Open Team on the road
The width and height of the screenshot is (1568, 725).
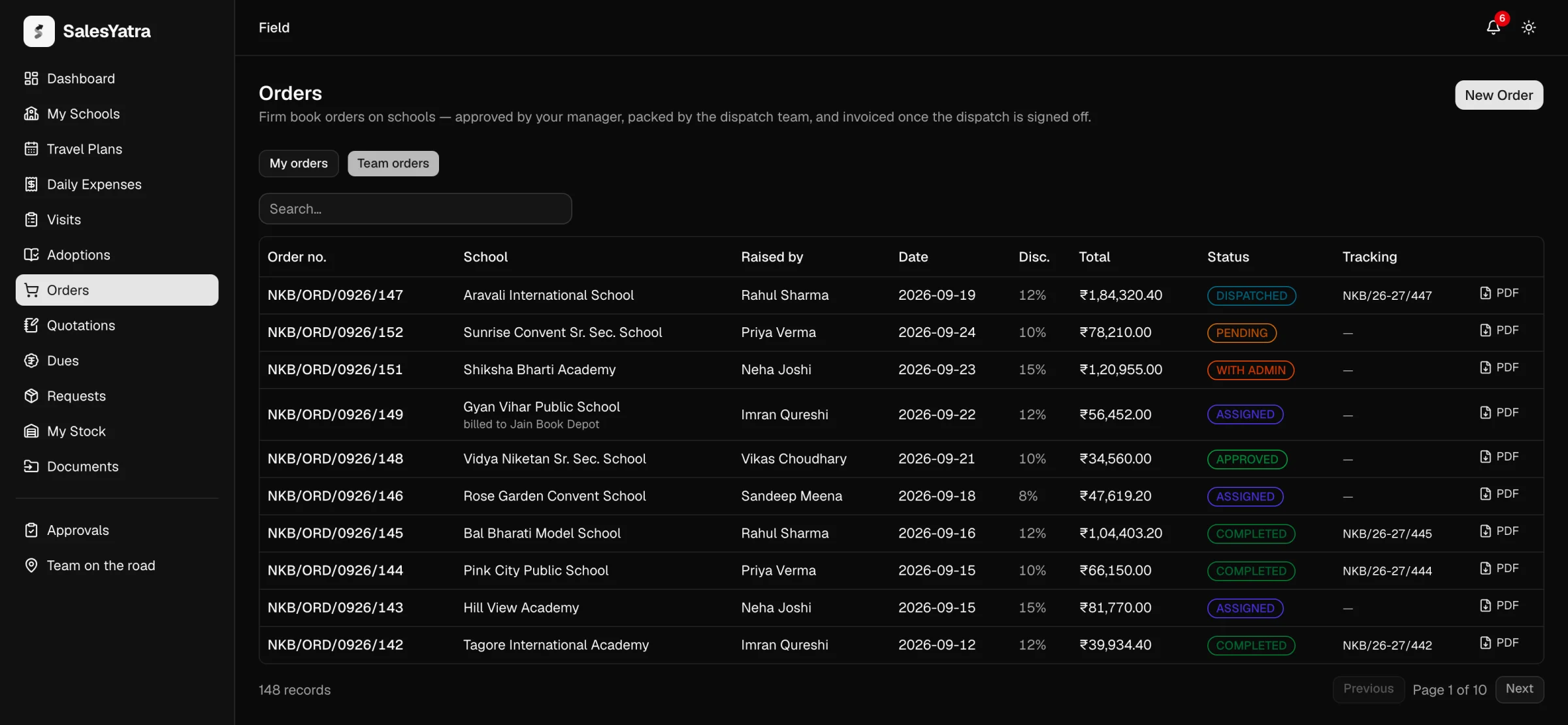coord(117,566)
